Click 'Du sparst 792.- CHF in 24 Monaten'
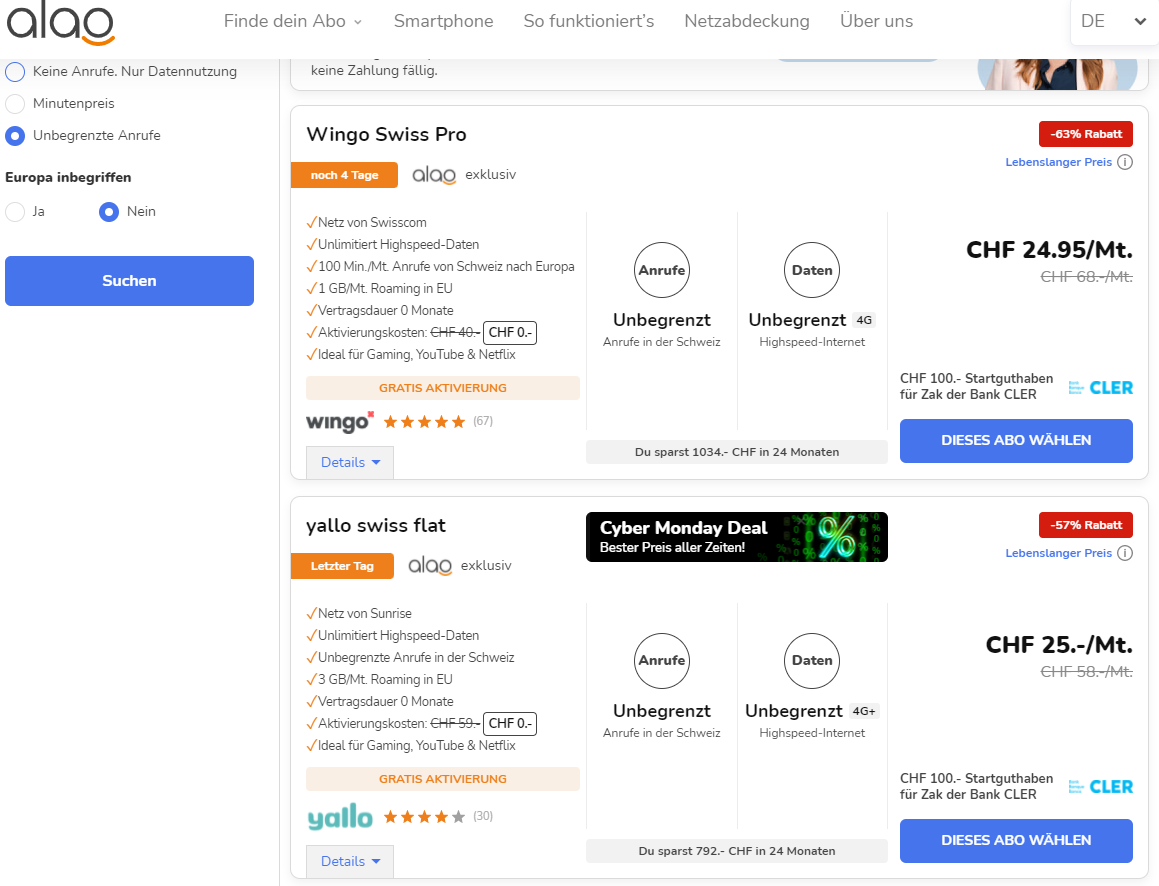Image resolution: width=1159 pixels, height=886 pixels. pos(736,851)
